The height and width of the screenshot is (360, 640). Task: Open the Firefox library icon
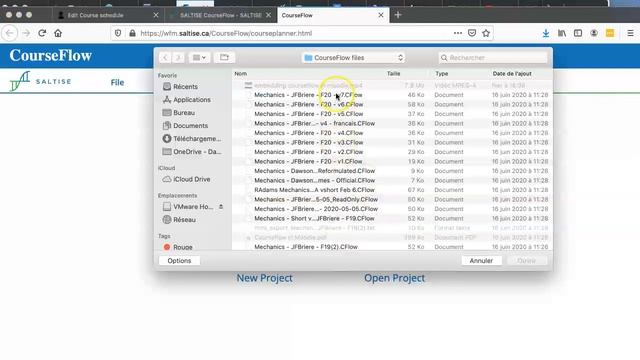(562, 33)
